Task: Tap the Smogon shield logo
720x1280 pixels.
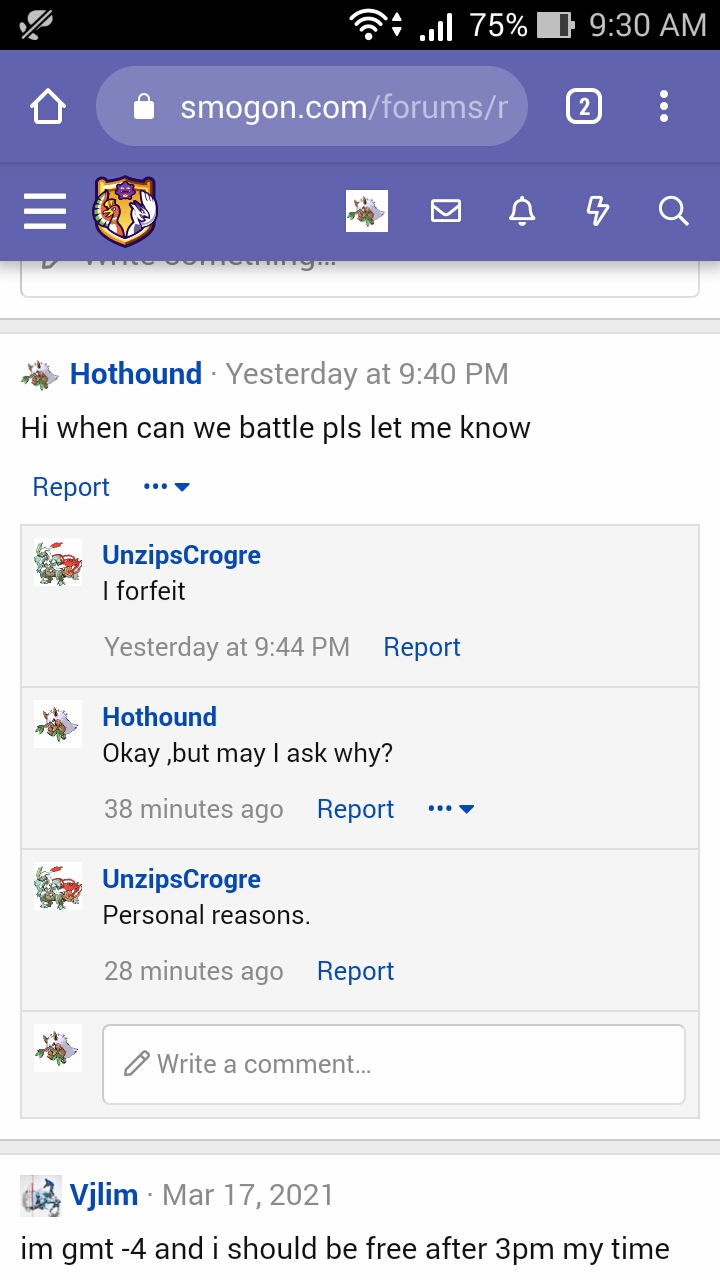Action: click(x=125, y=211)
